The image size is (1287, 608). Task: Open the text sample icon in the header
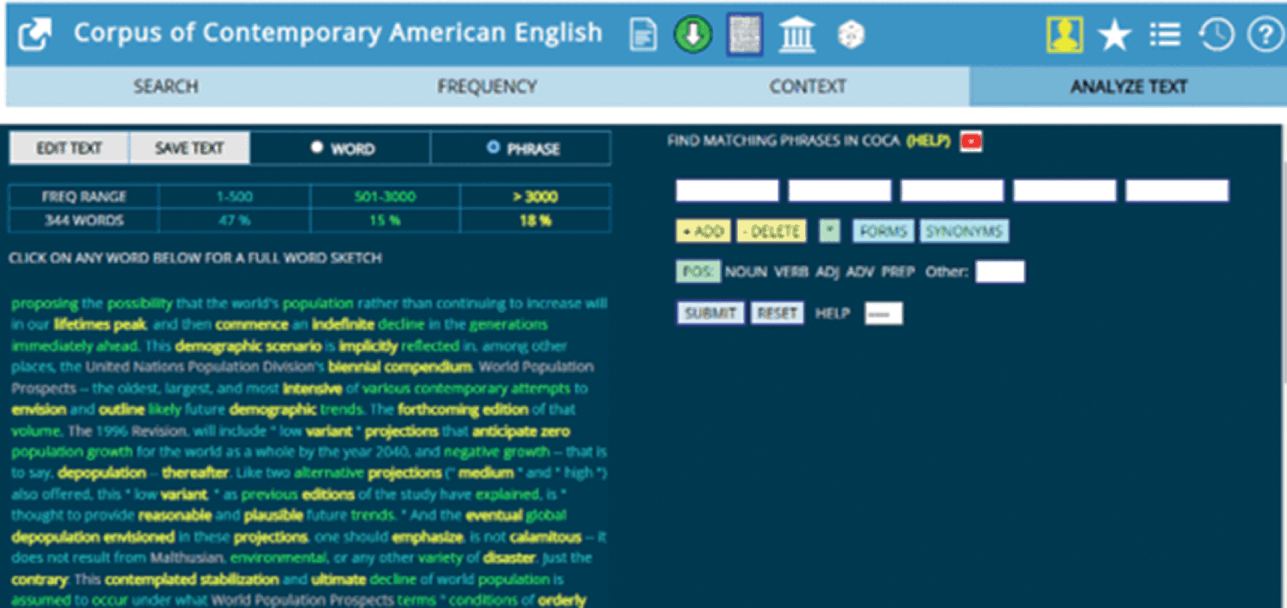tap(745, 35)
